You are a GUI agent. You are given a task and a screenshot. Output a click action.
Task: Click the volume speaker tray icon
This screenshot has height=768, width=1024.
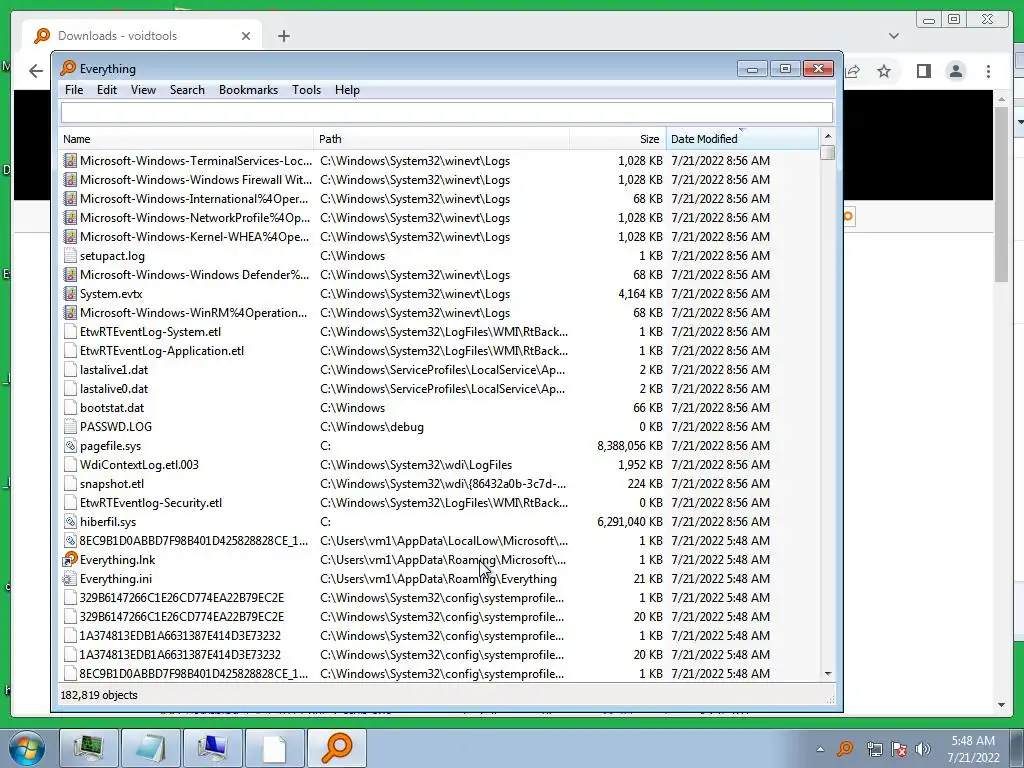[922, 749]
